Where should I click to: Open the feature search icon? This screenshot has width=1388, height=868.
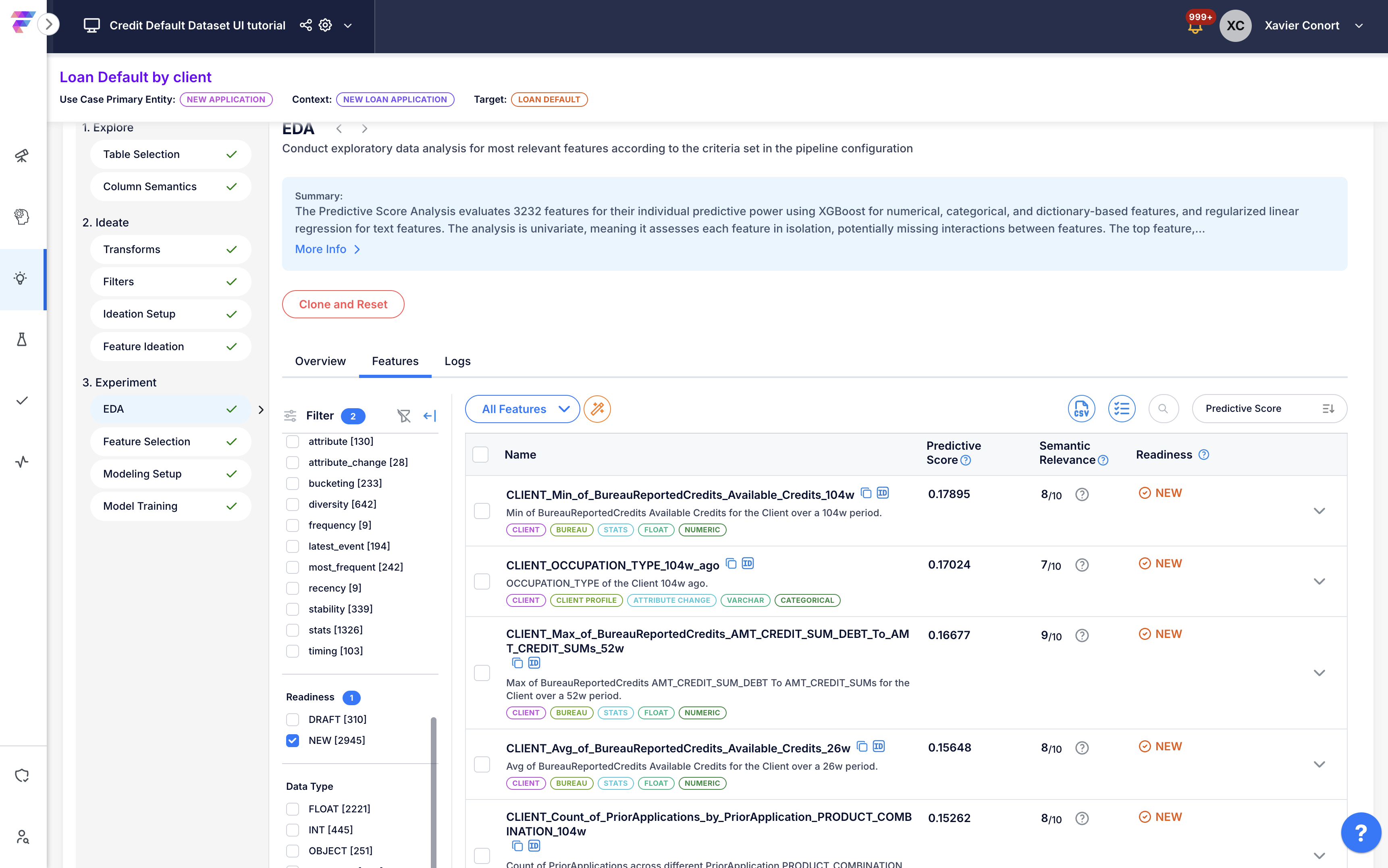click(1163, 409)
